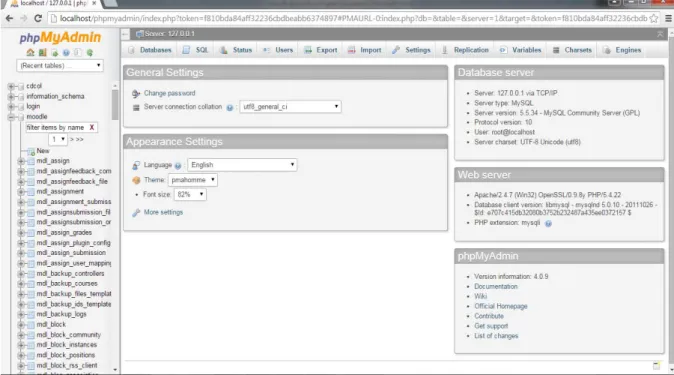
Task: Click the More settings wrench icon
Action: (136, 212)
